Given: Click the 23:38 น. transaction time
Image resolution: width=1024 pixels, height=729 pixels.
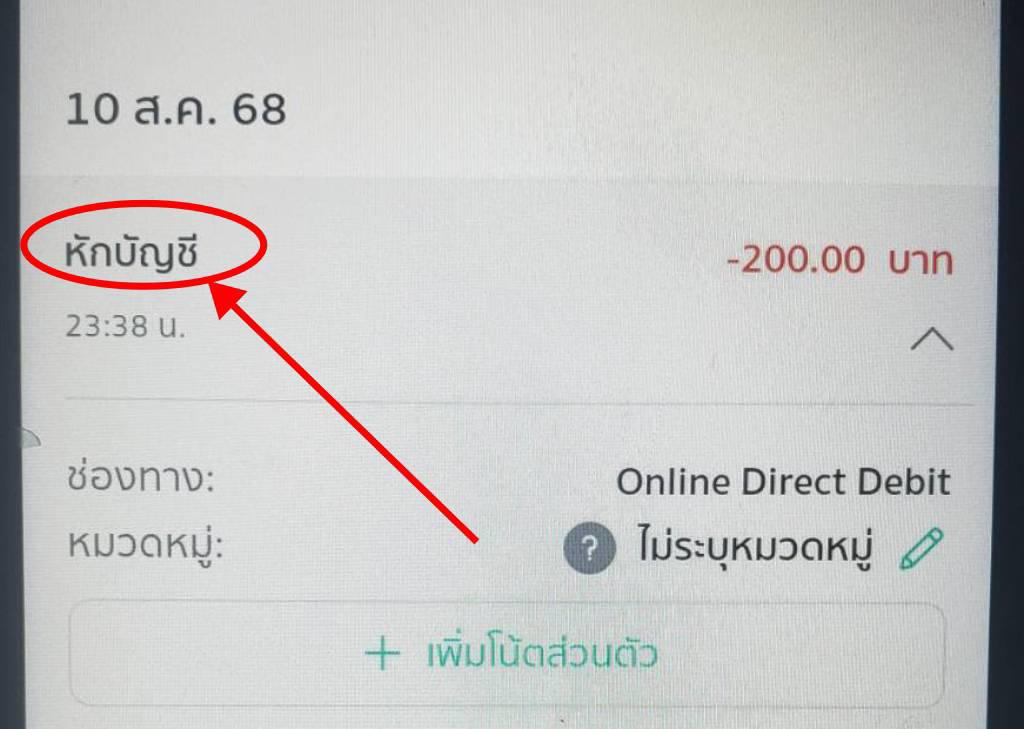Looking at the screenshot, I should [x=125, y=325].
